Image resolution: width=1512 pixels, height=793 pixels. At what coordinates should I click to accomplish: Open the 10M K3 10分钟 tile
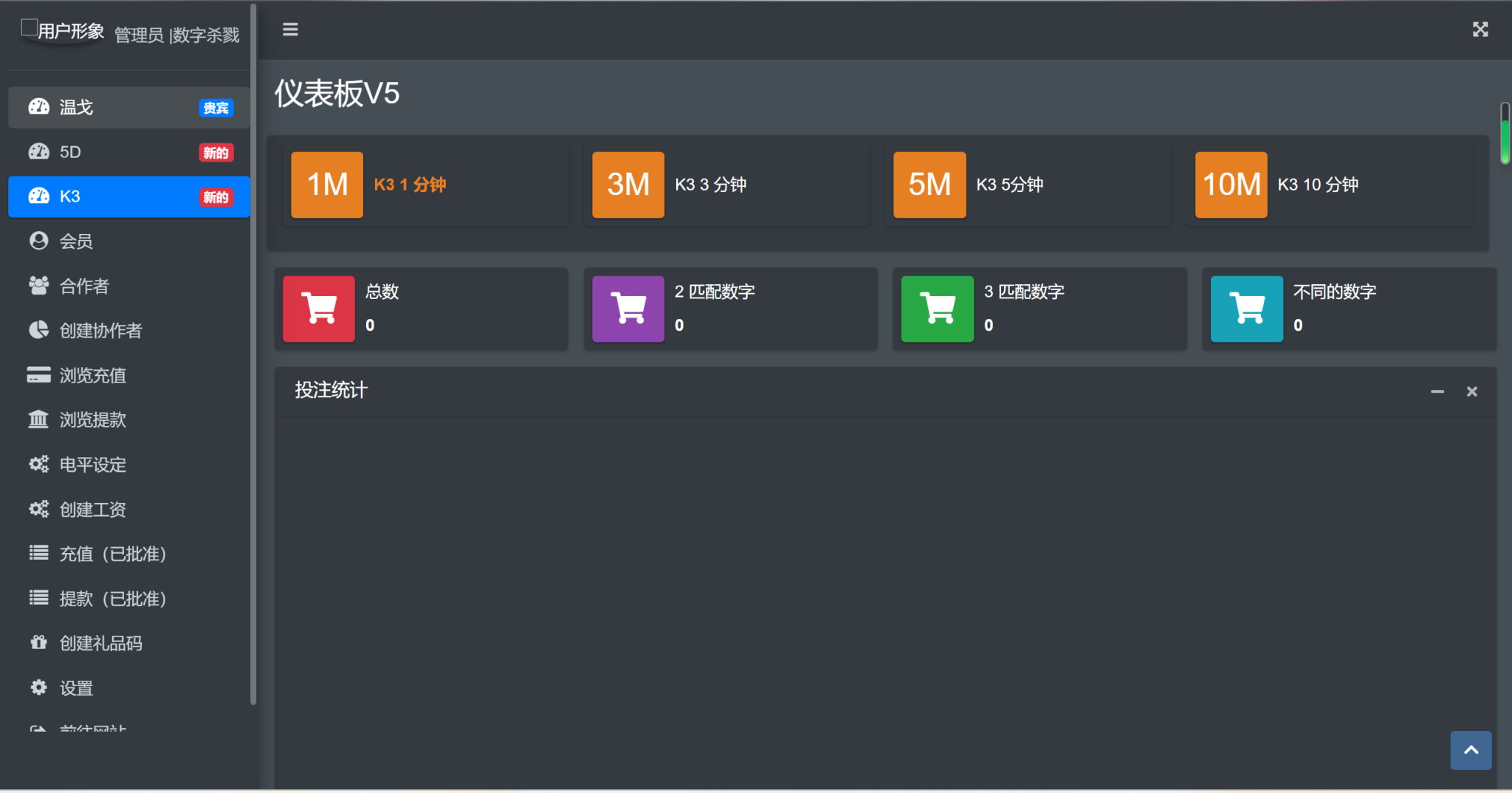1231,185
